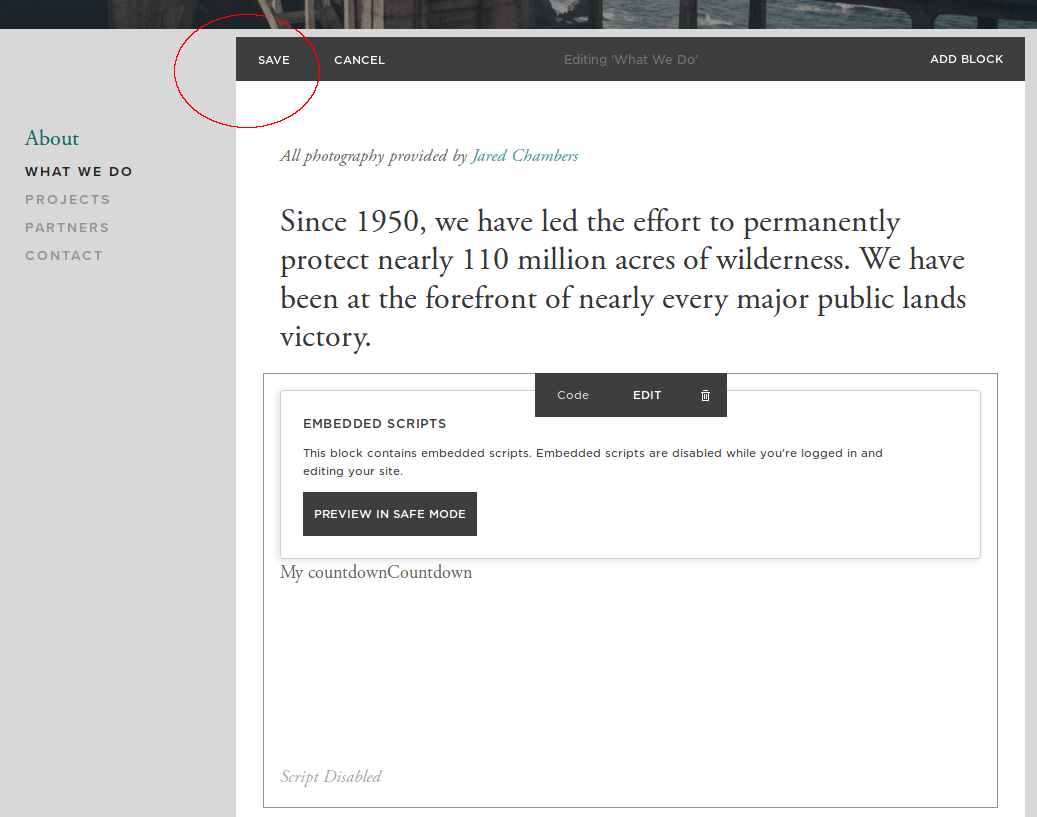Click the 'Script Disabled' placeholder text
The height and width of the screenshot is (817, 1037).
331,777
